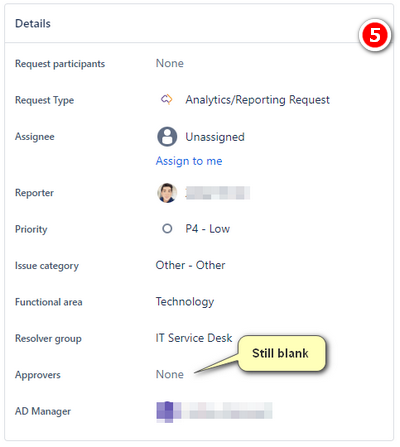Click the Details panel heading
This screenshot has width=400, height=447.
(x=33, y=24)
